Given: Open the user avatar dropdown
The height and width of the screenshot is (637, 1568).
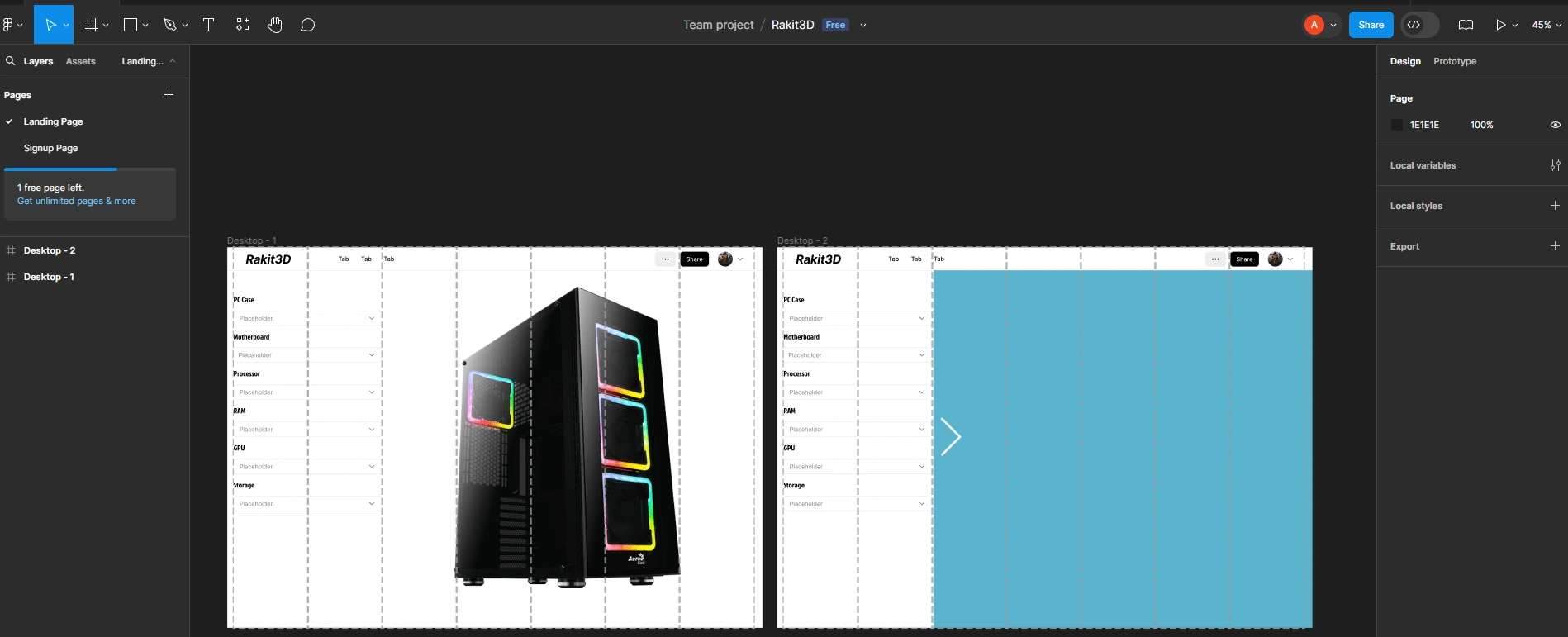Looking at the screenshot, I should click(1320, 25).
